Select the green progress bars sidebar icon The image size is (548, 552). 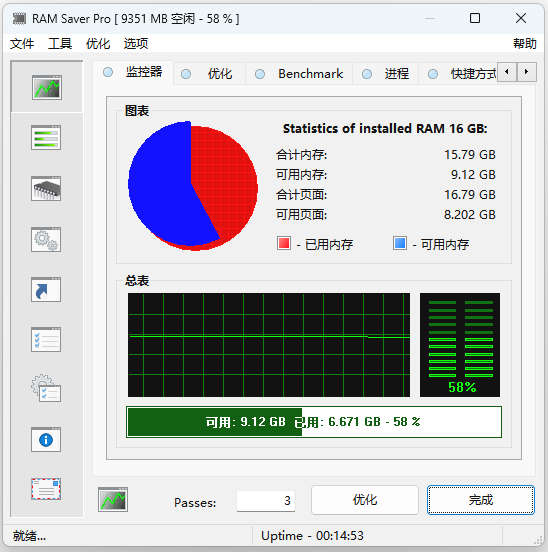click(x=46, y=137)
